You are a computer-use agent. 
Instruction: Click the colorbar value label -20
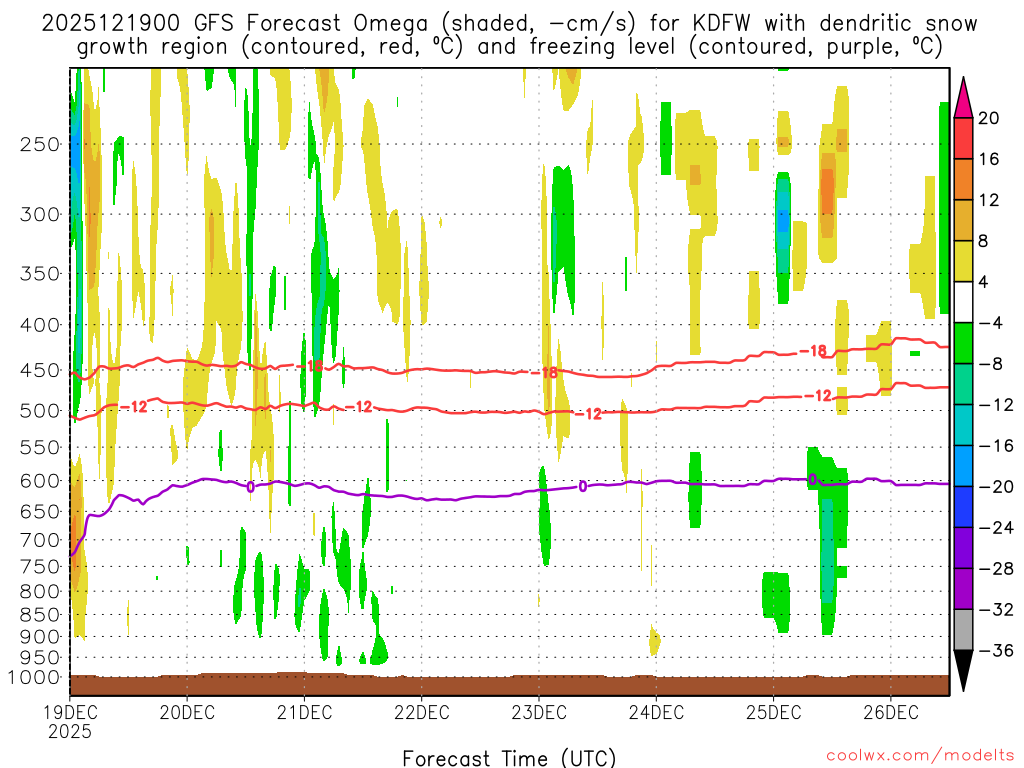tap(996, 487)
